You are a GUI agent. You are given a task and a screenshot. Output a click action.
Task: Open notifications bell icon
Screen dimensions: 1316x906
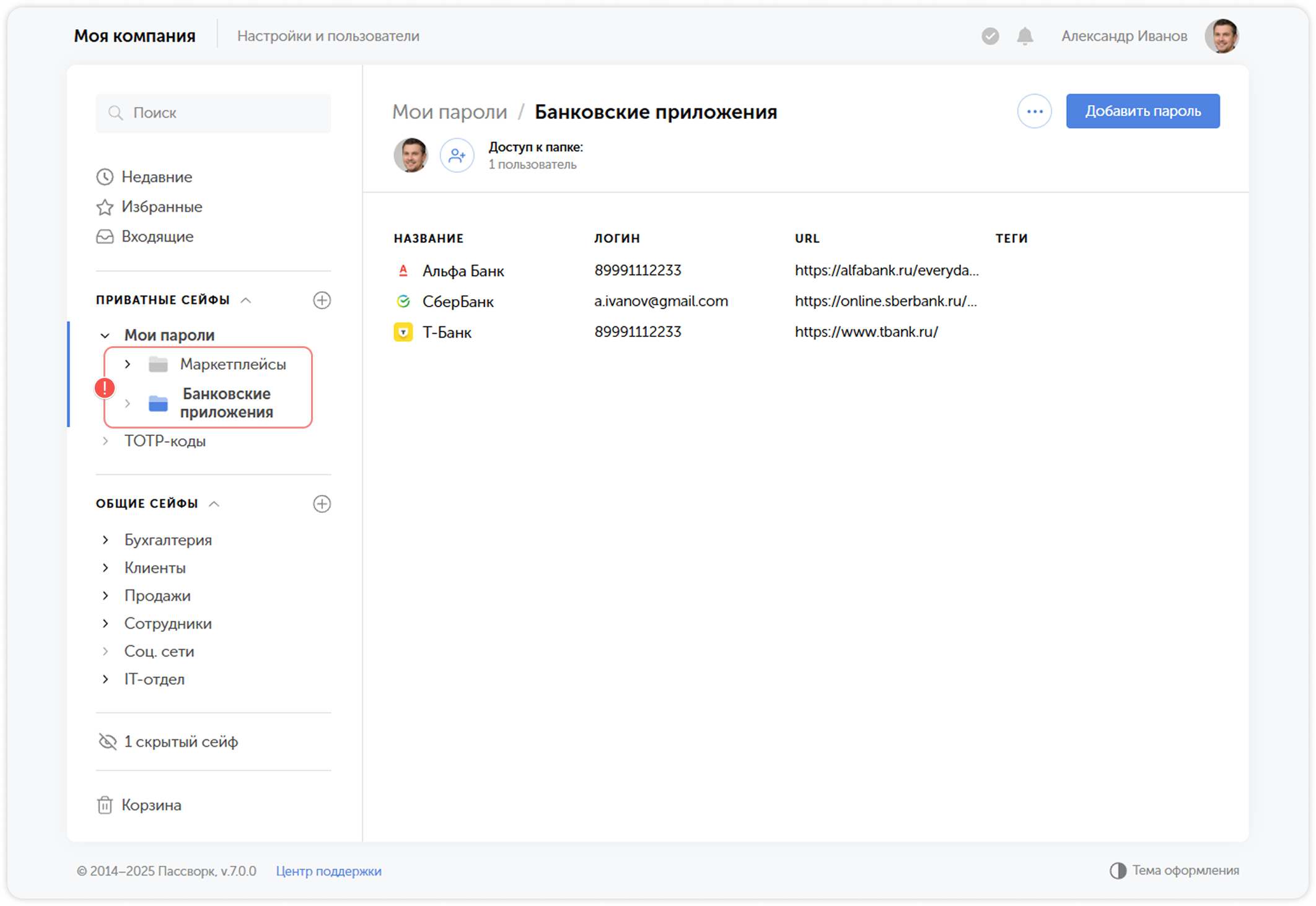[x=1025, y=36]
